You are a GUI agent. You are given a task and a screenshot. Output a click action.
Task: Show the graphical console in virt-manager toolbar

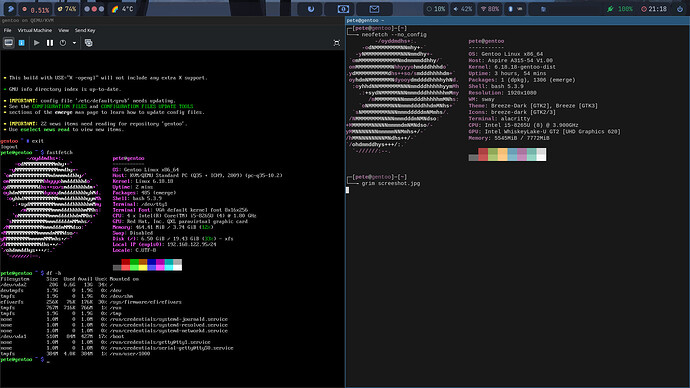tap(8, 43)
